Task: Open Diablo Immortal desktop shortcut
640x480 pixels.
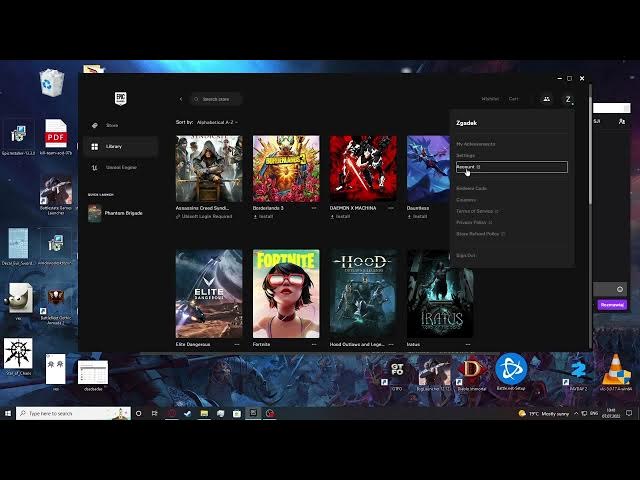Action: pyautogui.click(x=471, y=373)
